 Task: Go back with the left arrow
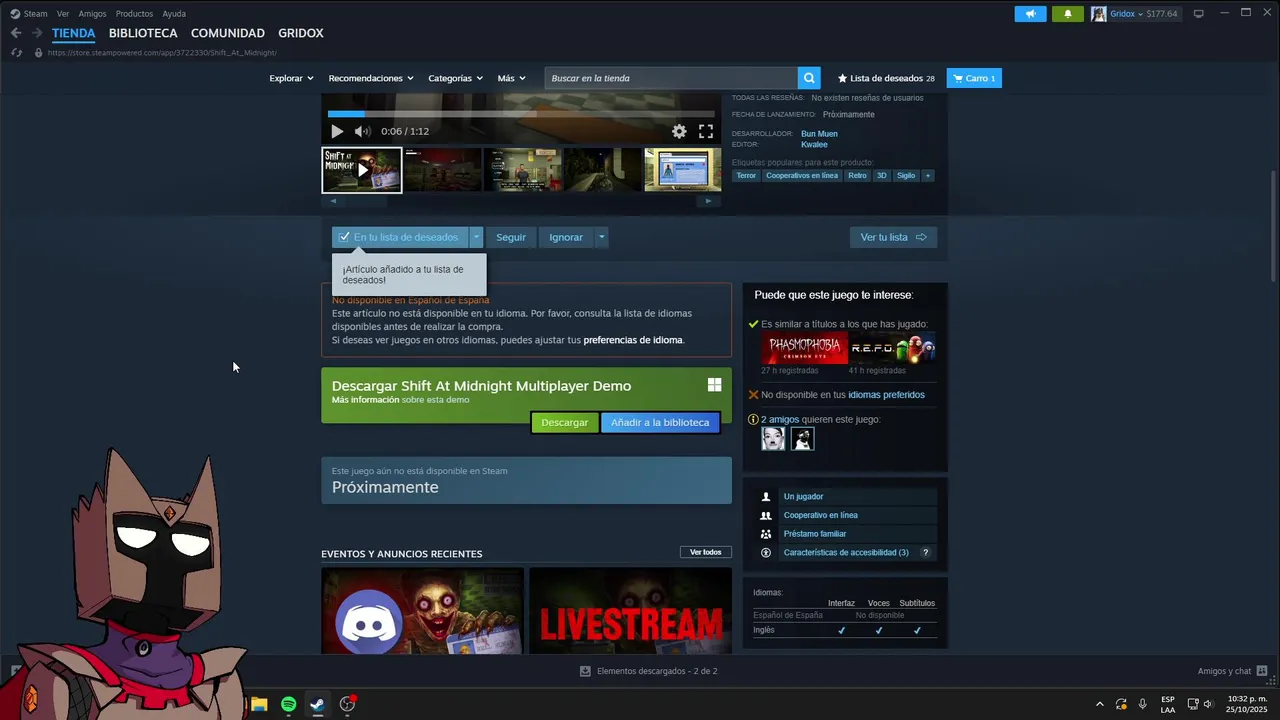pyautogui.click(x=16, y=33)
